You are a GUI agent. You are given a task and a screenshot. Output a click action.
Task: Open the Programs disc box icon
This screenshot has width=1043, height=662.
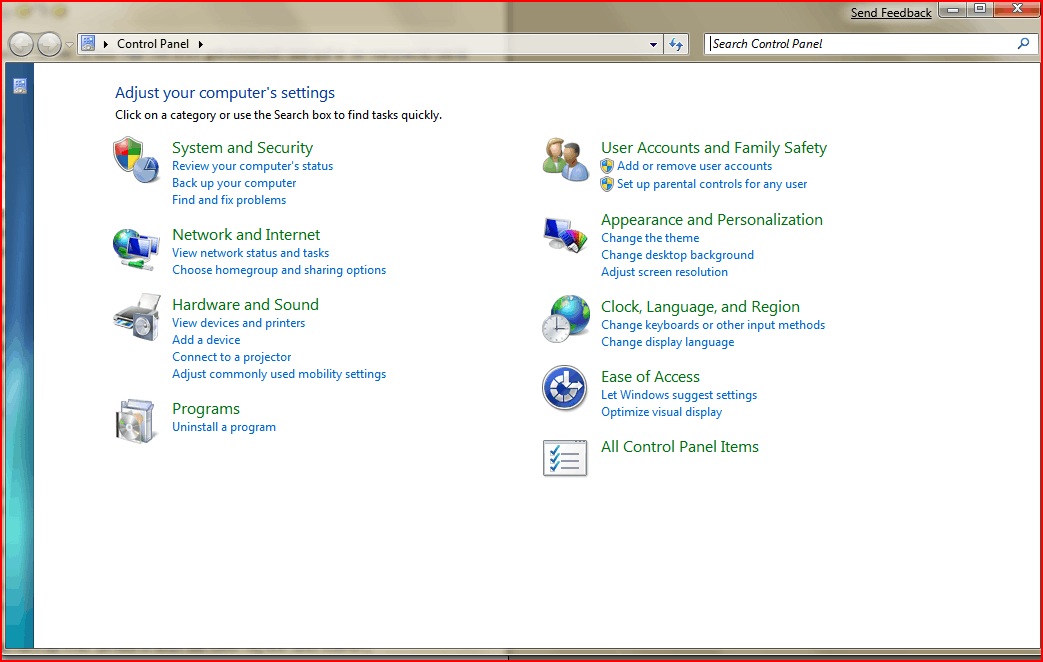pos(136,421)
